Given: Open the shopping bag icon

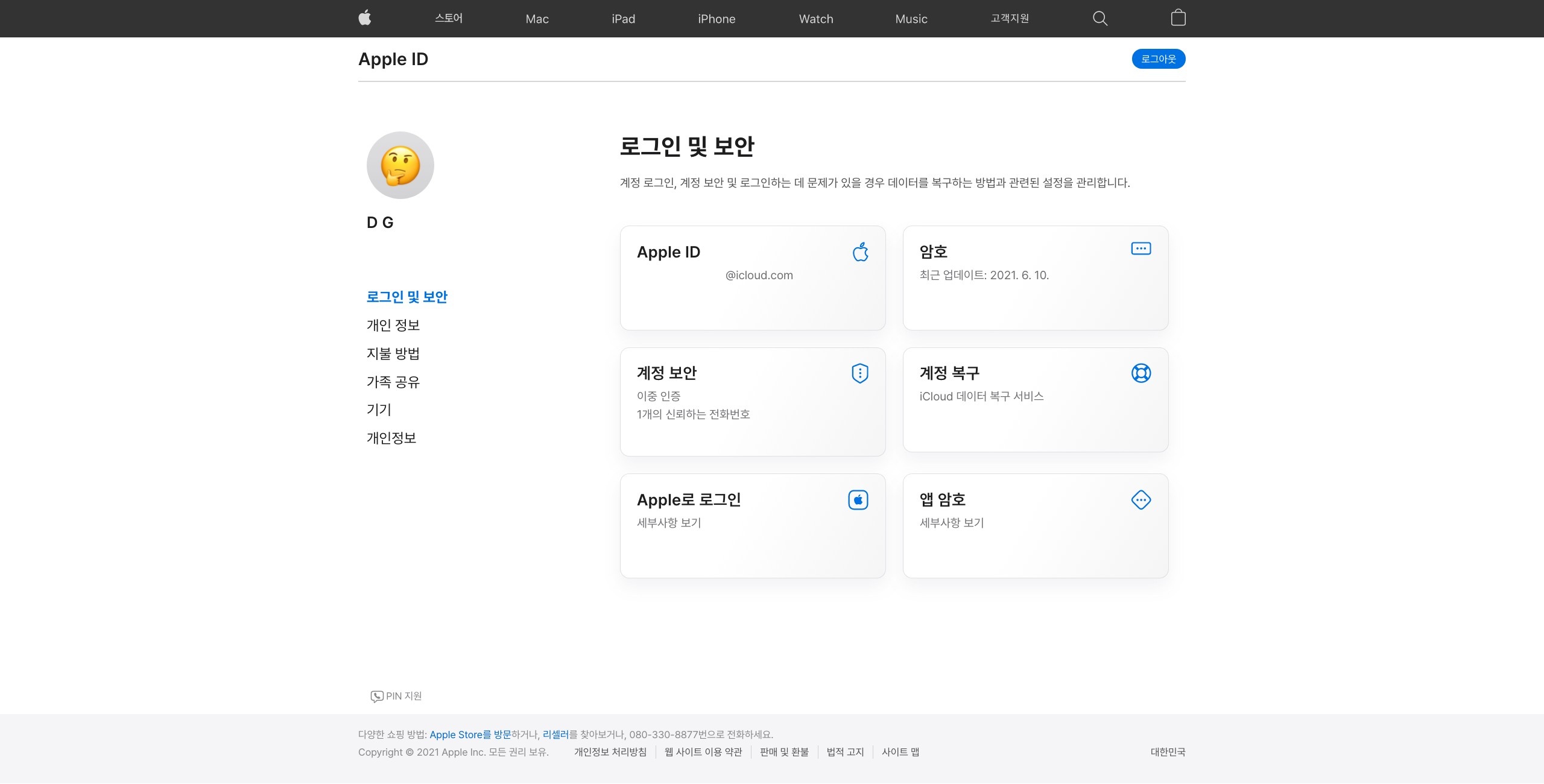Looking at the screenshot, I should pos(1178,18).
